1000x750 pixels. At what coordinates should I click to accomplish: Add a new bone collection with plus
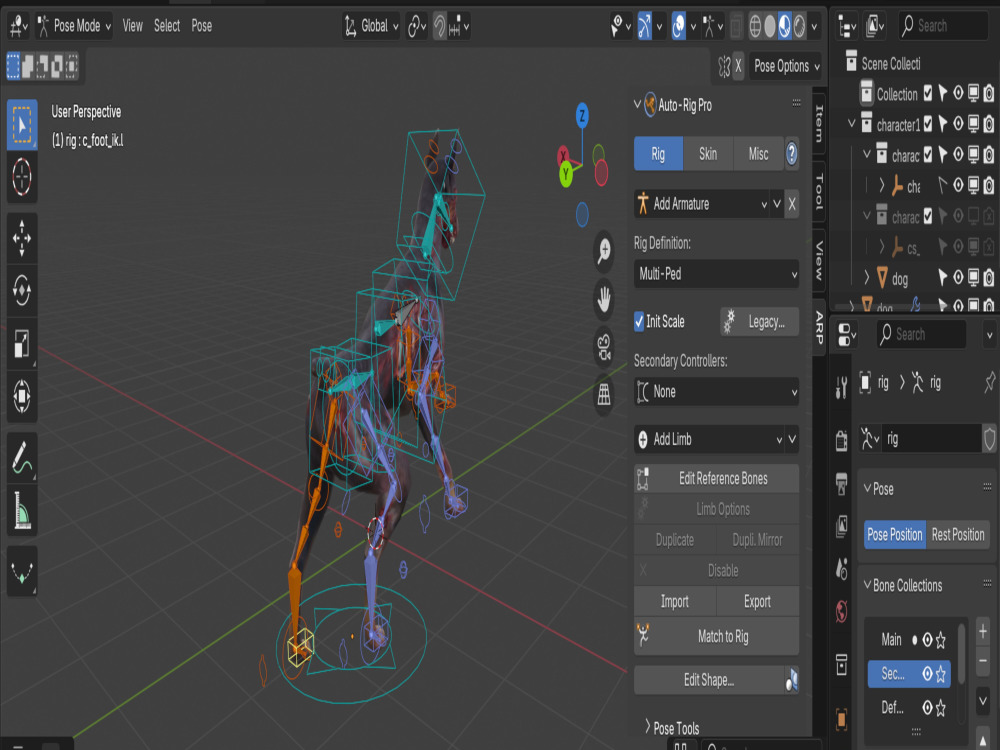(983, 631)
